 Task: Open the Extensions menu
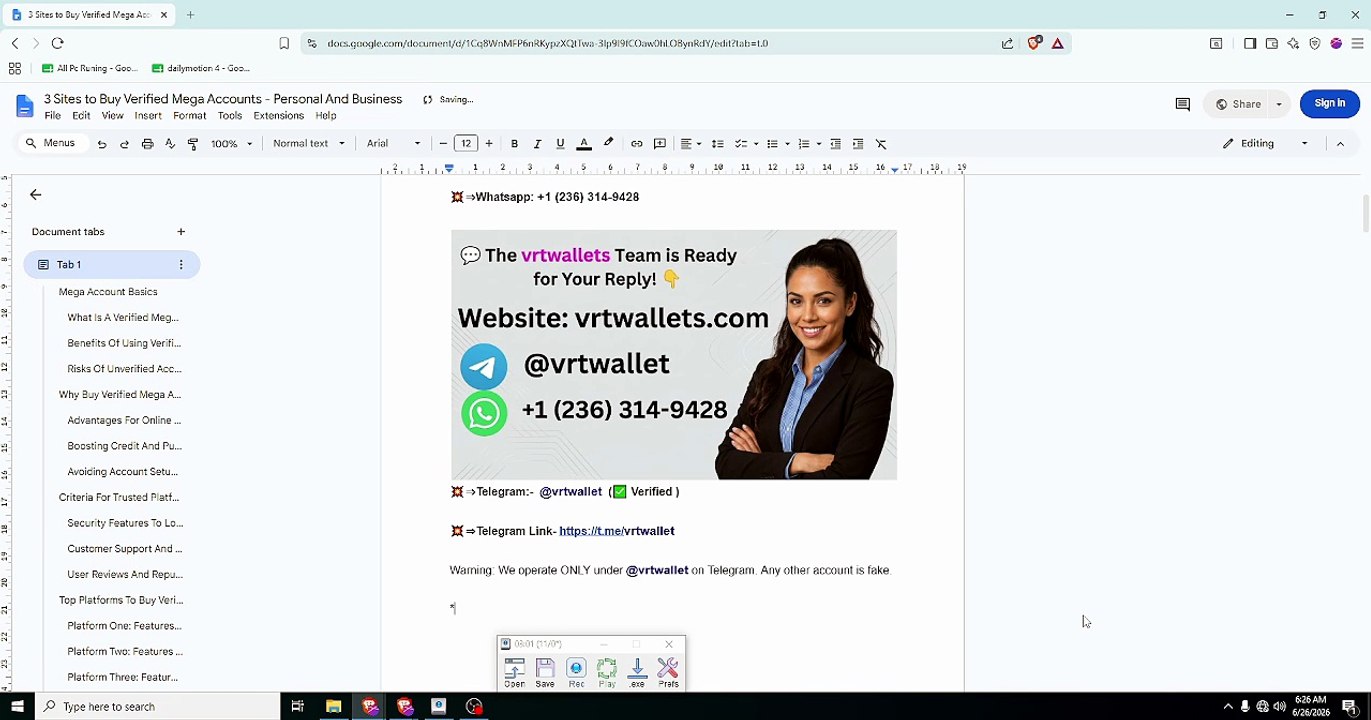[x=278, y=116]
